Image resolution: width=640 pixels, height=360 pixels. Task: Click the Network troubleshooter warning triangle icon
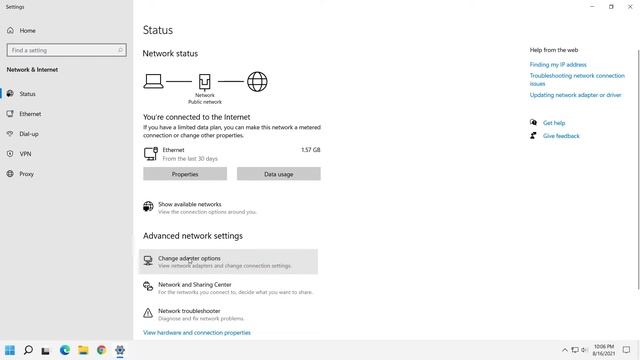[x=148, y=313]
